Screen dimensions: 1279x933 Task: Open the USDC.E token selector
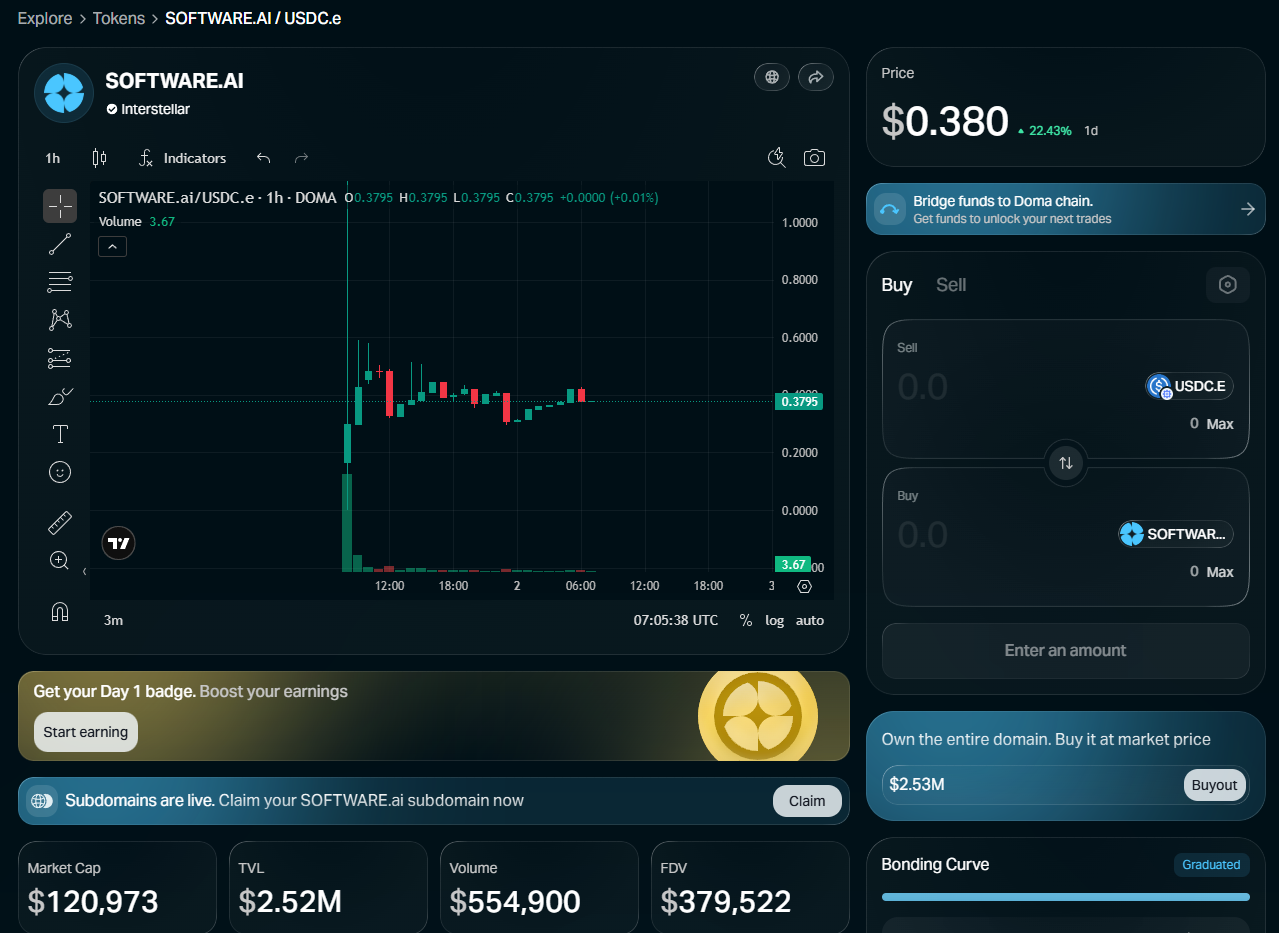[1190, 386]
